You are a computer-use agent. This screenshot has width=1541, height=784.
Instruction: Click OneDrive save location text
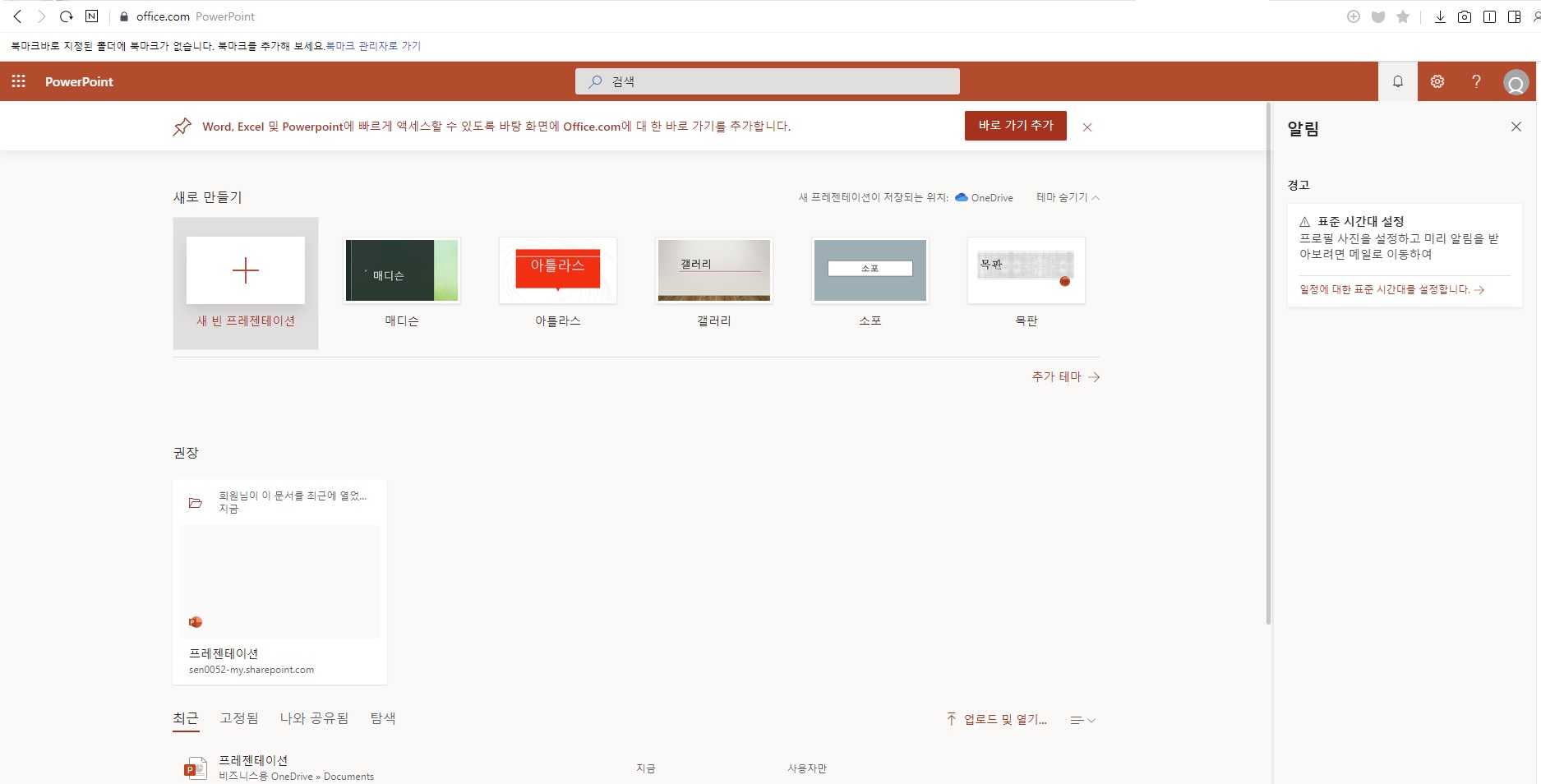pyautogui.click(x=992, y=197)
